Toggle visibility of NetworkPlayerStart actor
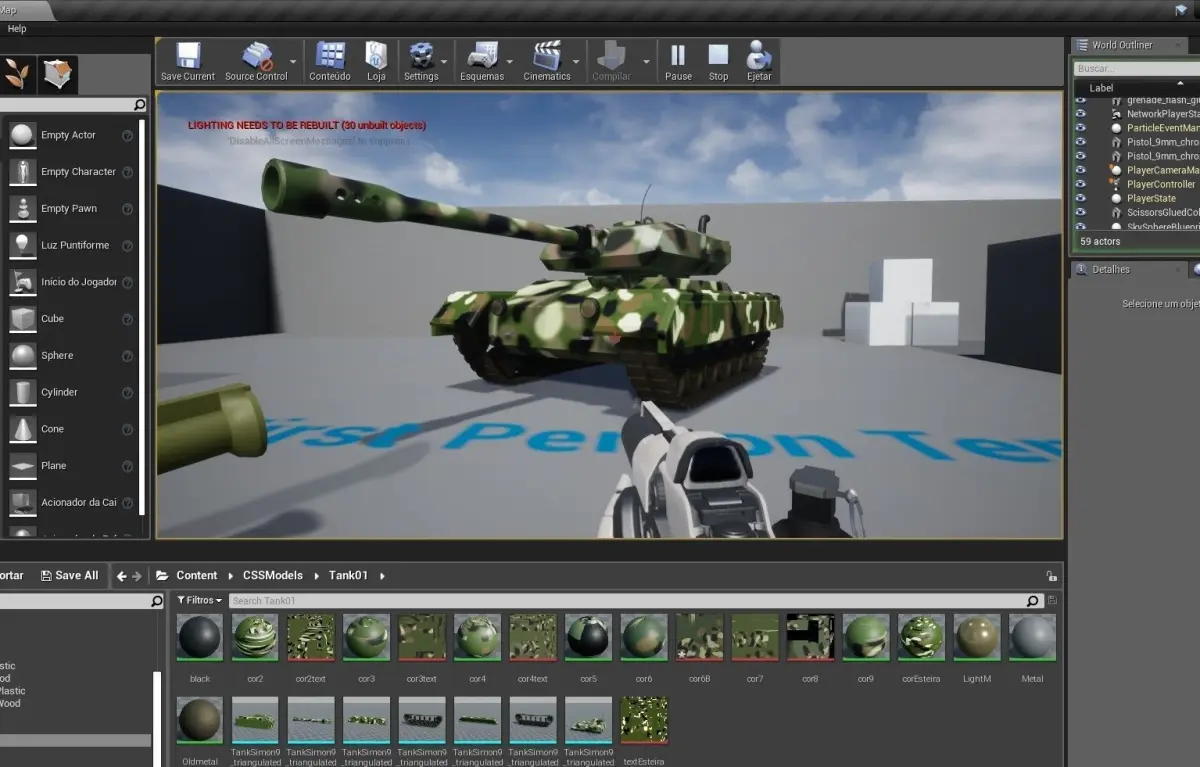This screenshot has width=1200, height=767. click(1080, 114)
